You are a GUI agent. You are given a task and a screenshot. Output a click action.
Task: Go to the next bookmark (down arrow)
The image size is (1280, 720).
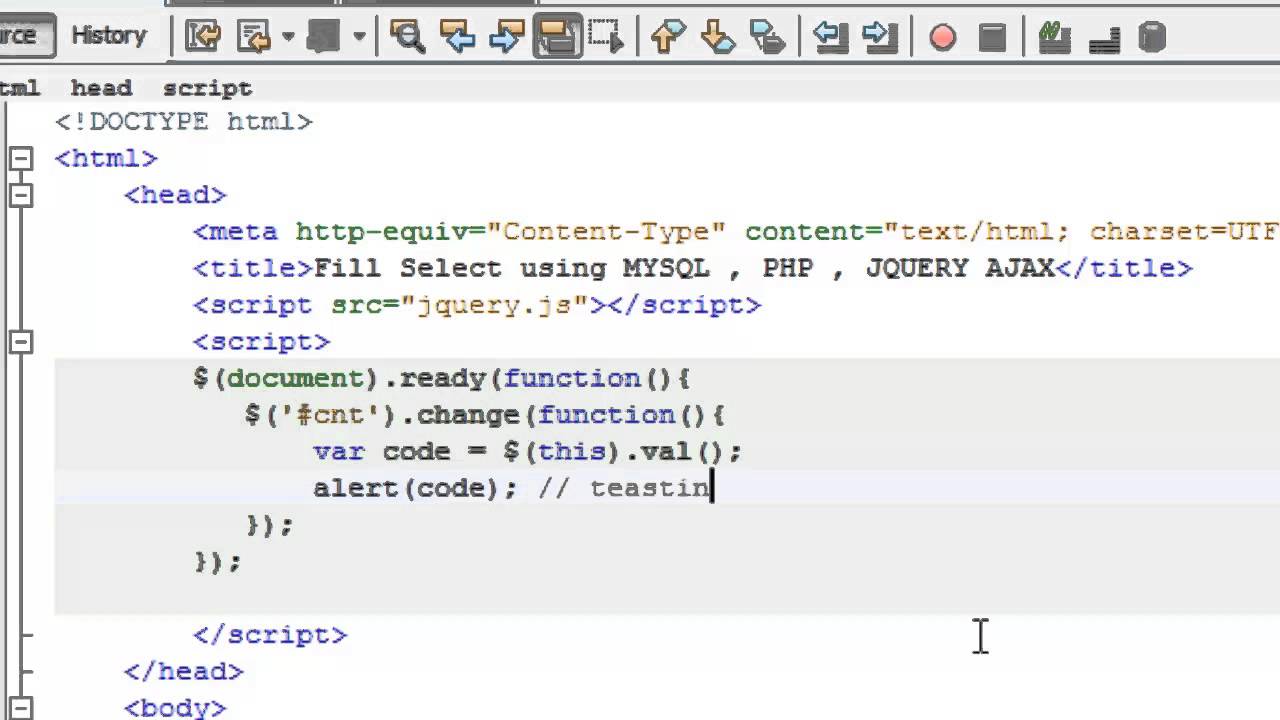[717, 37]
